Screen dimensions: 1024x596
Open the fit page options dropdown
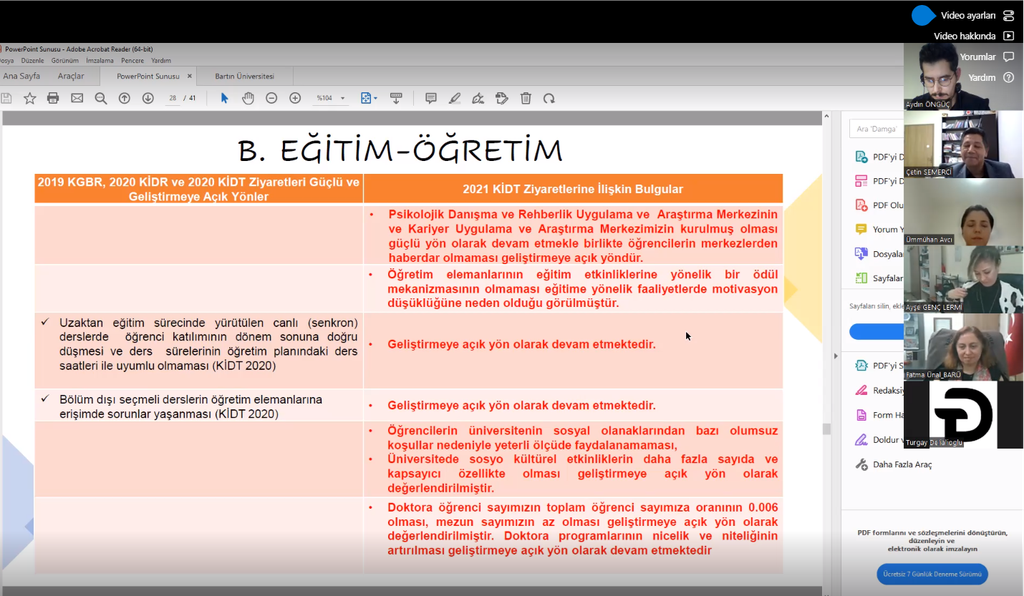coord(368,98)
